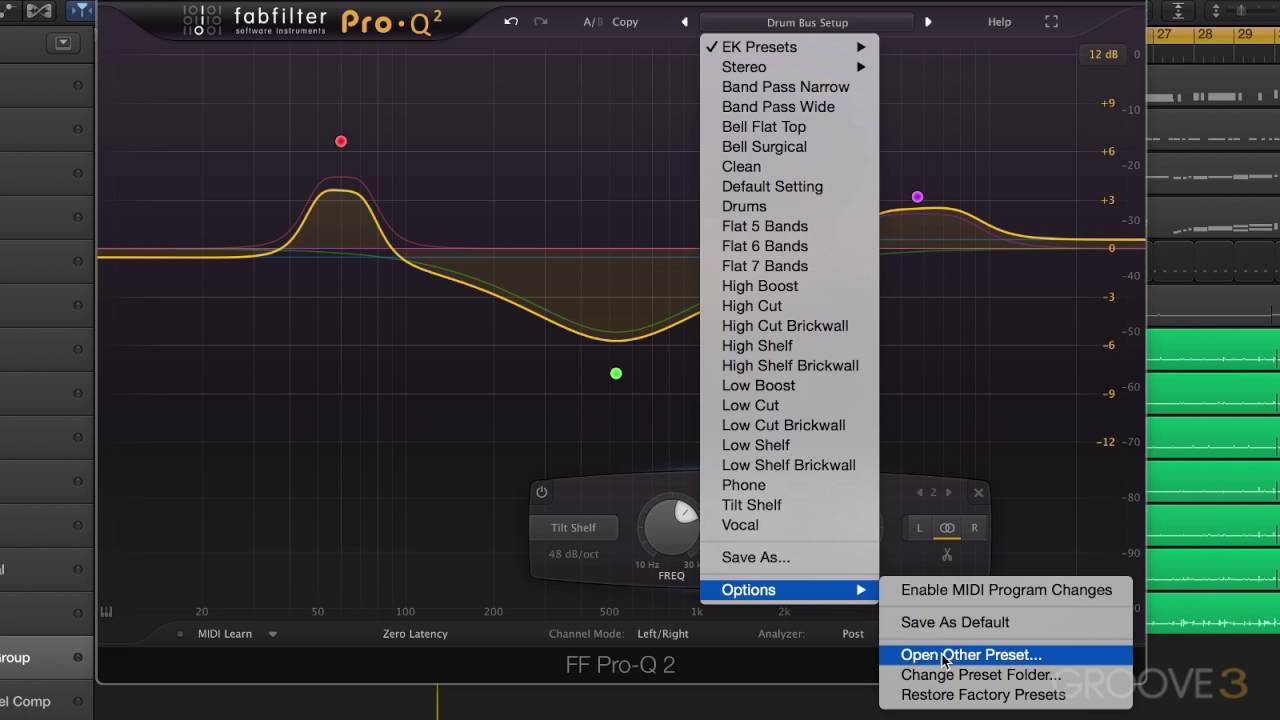Click the round button on Comp track row

click(x=78, y=701)
